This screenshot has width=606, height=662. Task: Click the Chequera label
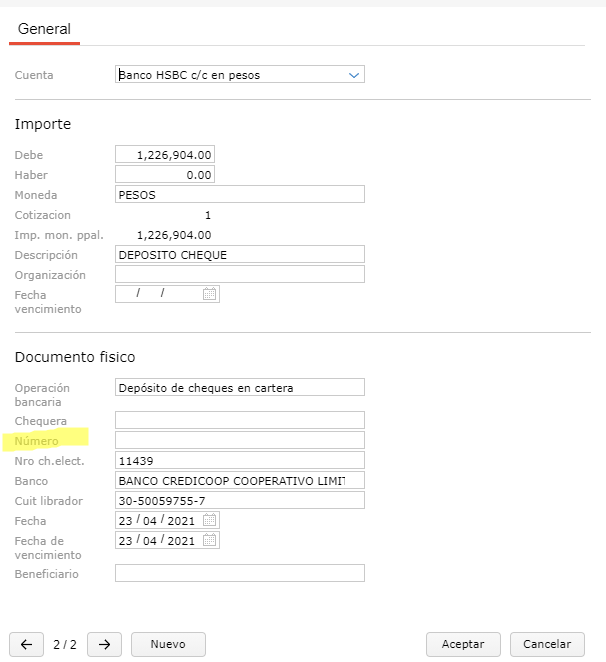click(x=41, y=421)
